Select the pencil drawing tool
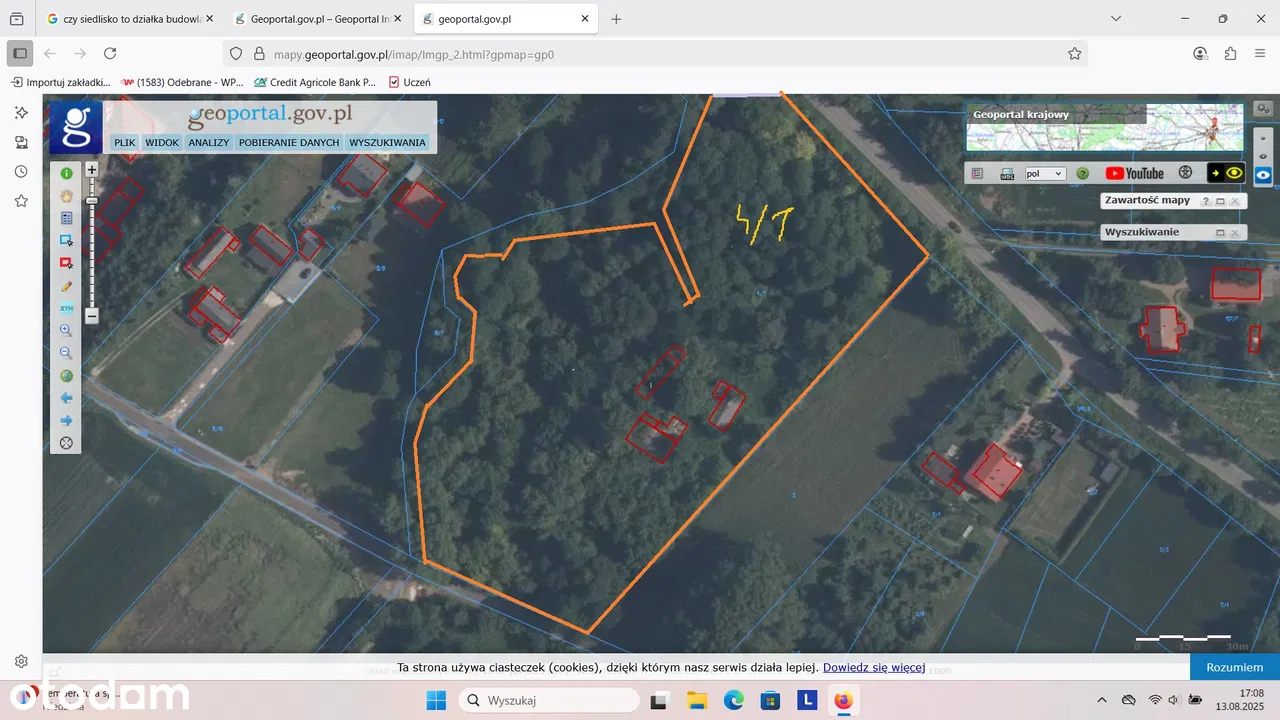The image size is (1280, 720). pyautogui.click(x=67, y=286)
